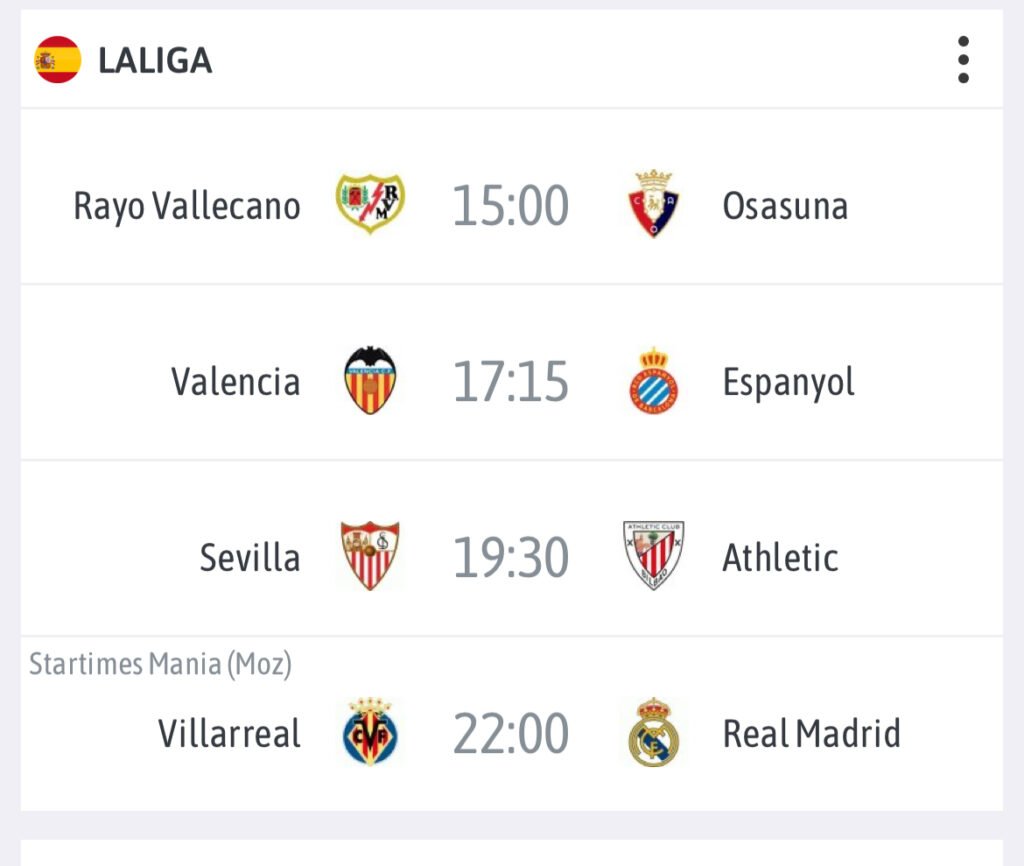
Task: Click the Real Madrid crest
Action: pyautogui.click(x=654, y=733)
